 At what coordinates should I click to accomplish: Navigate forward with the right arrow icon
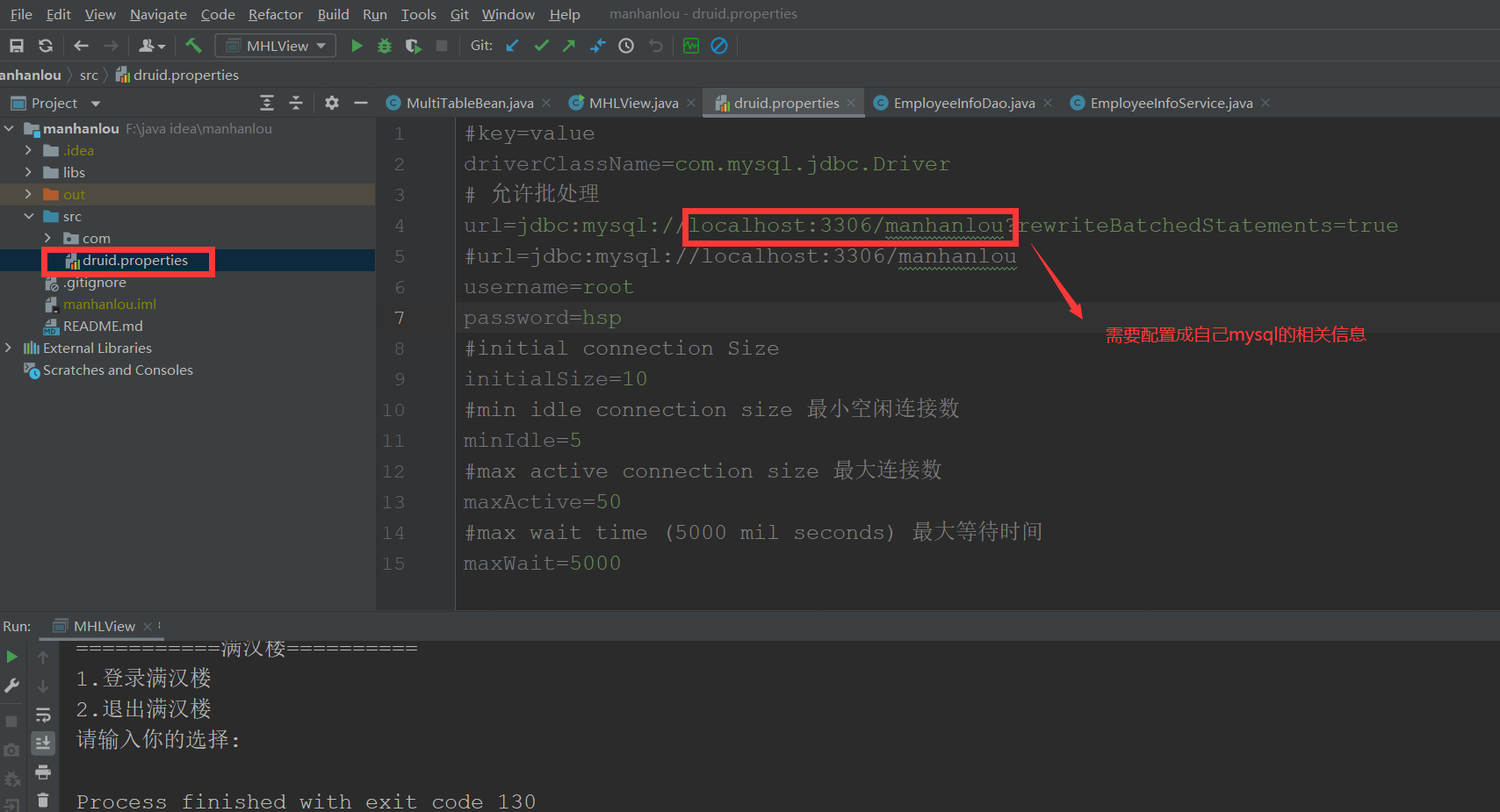click(111, 46)
